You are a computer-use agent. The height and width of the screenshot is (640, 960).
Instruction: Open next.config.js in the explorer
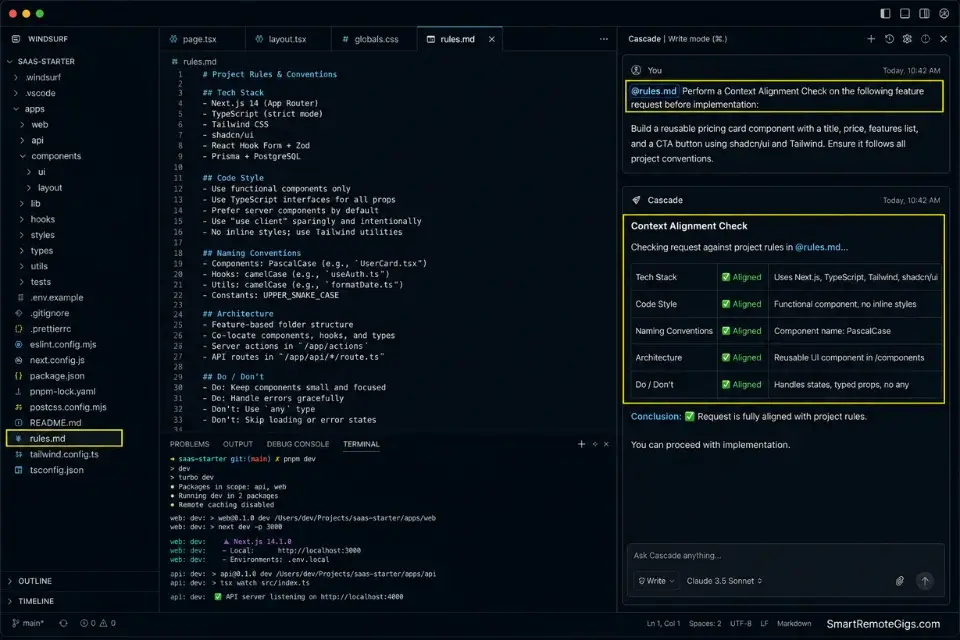pyautogui.click(x=57, y=360)
